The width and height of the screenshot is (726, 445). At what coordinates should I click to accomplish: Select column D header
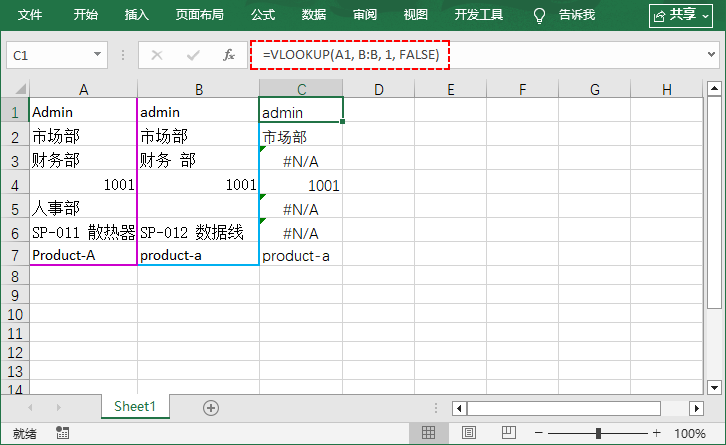379,89
